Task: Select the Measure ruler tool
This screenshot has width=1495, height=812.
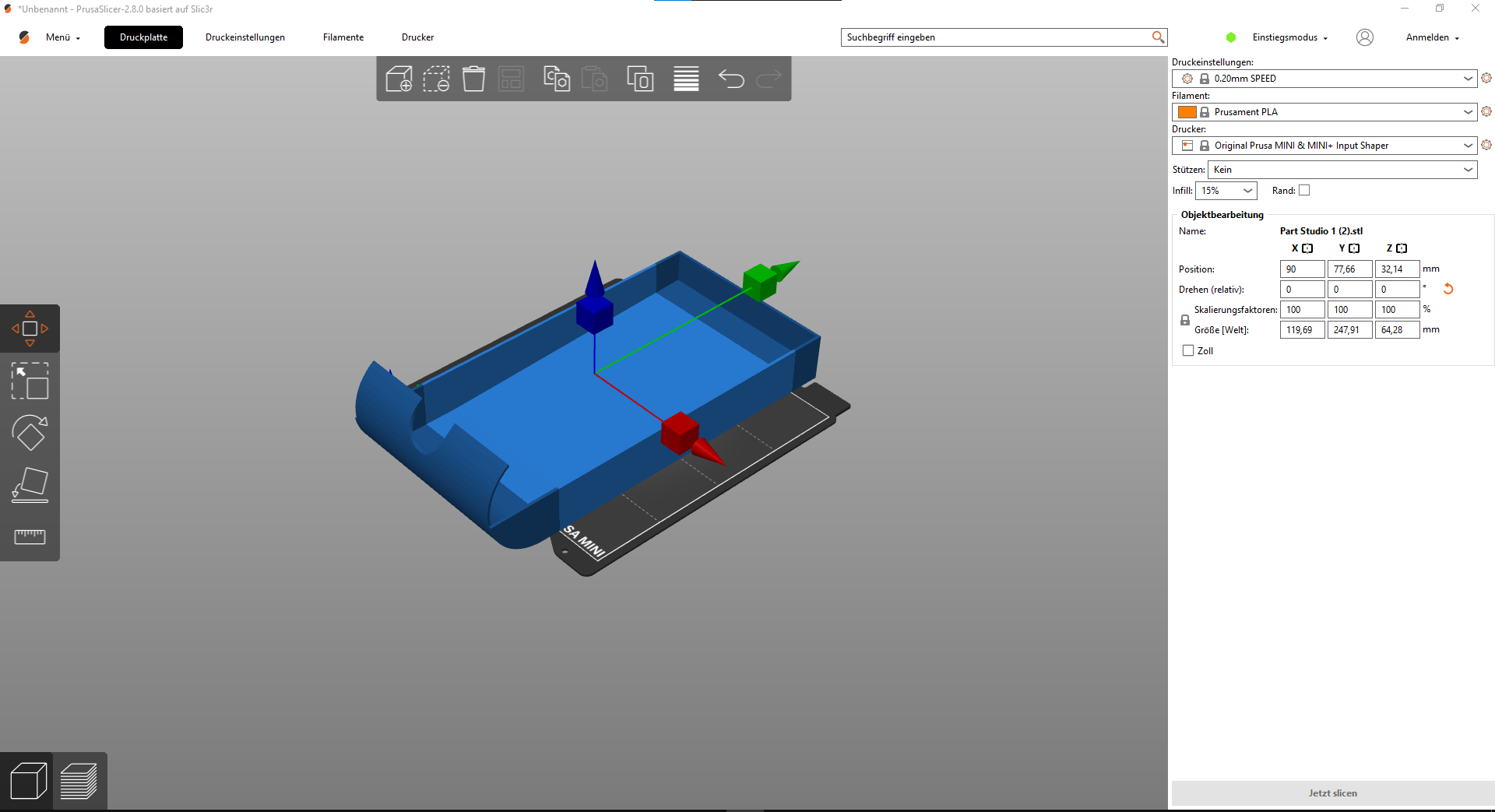Action: pos(30,536)
